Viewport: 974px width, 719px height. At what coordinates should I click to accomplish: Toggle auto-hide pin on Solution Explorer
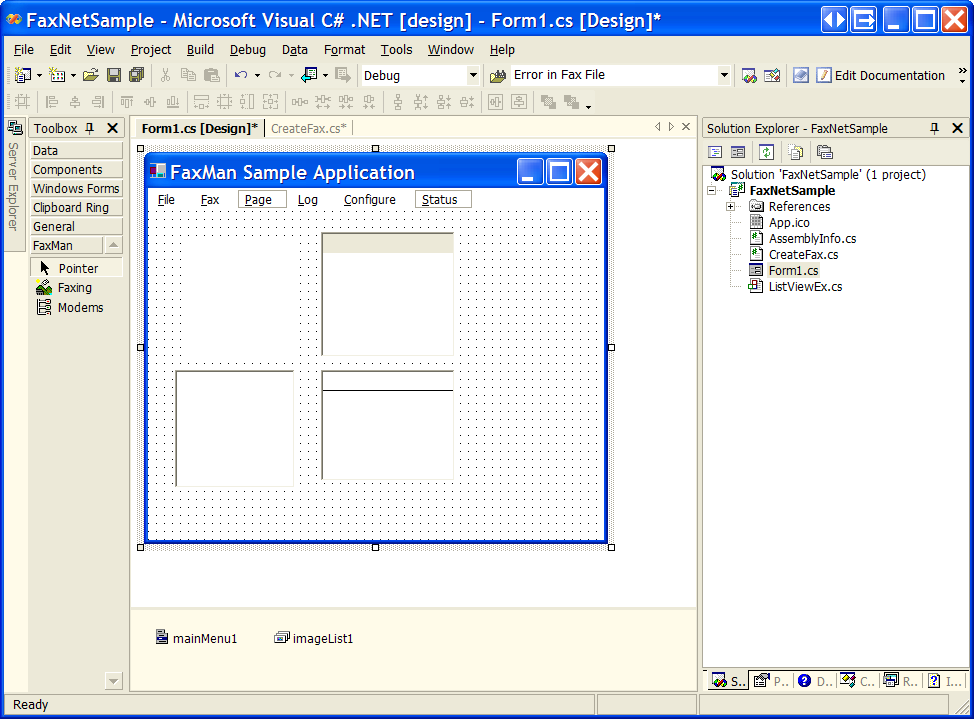pyautogui.click(x=934, y=129)
